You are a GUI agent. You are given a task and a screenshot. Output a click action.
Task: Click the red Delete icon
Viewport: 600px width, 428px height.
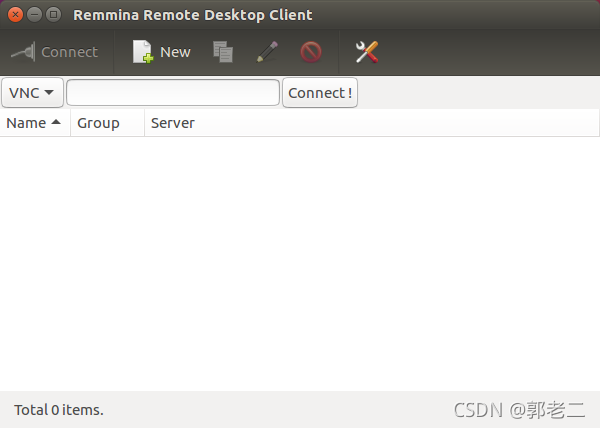(311, 52)
